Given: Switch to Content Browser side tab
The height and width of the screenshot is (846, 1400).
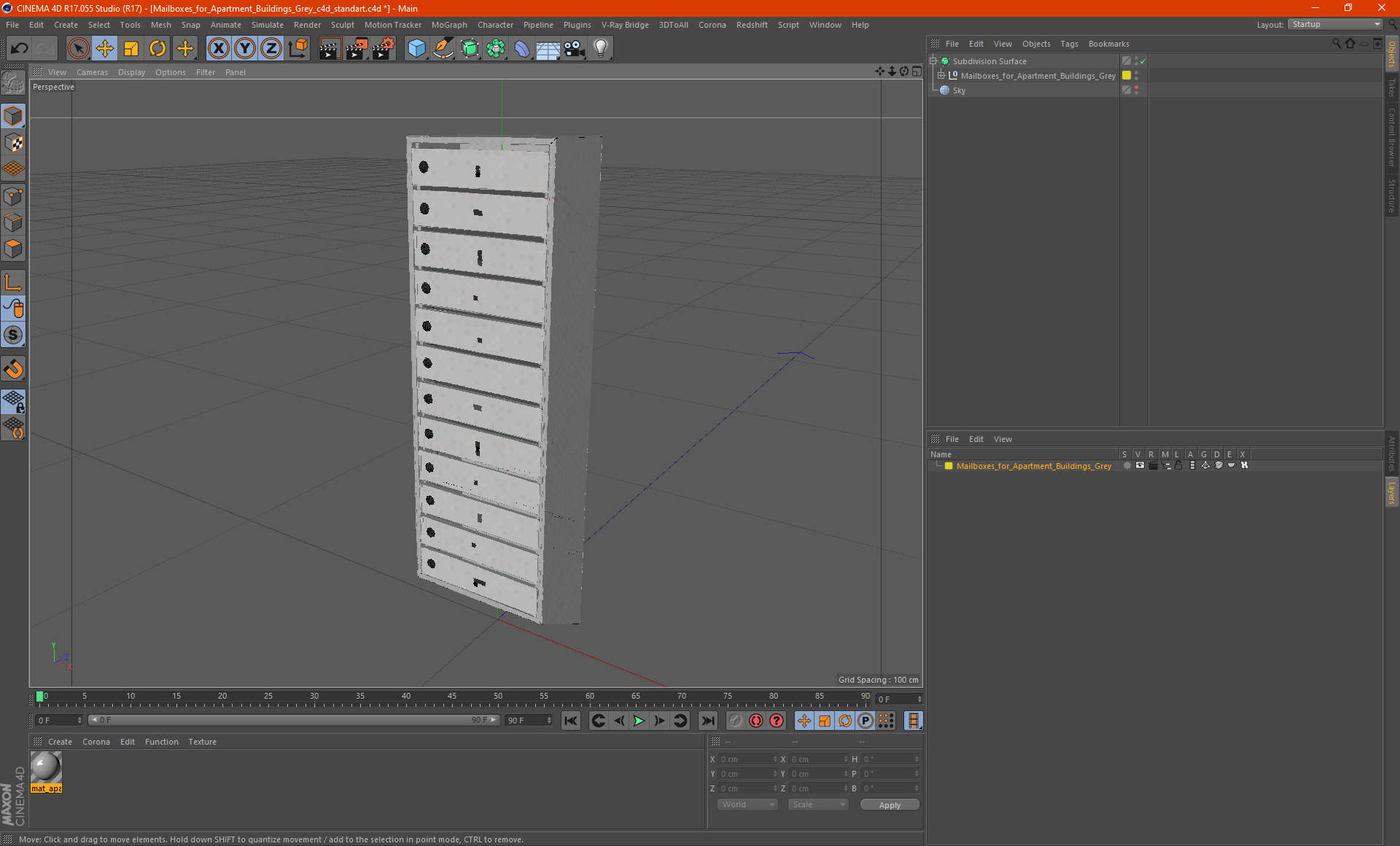Looking at the screenshot, I should pos(1392,137).
